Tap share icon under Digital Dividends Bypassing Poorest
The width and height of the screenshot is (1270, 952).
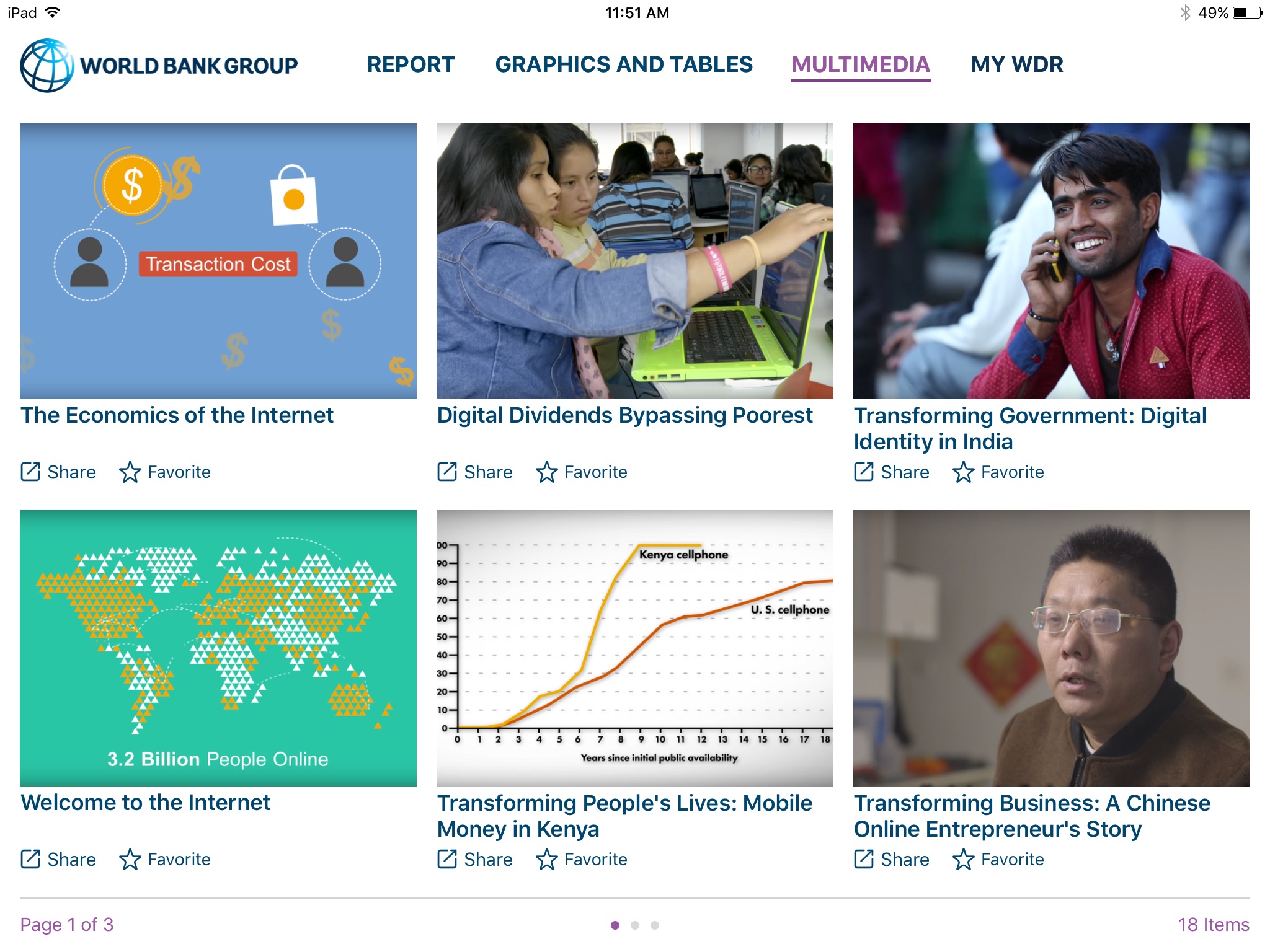click(x=447, y=472)
